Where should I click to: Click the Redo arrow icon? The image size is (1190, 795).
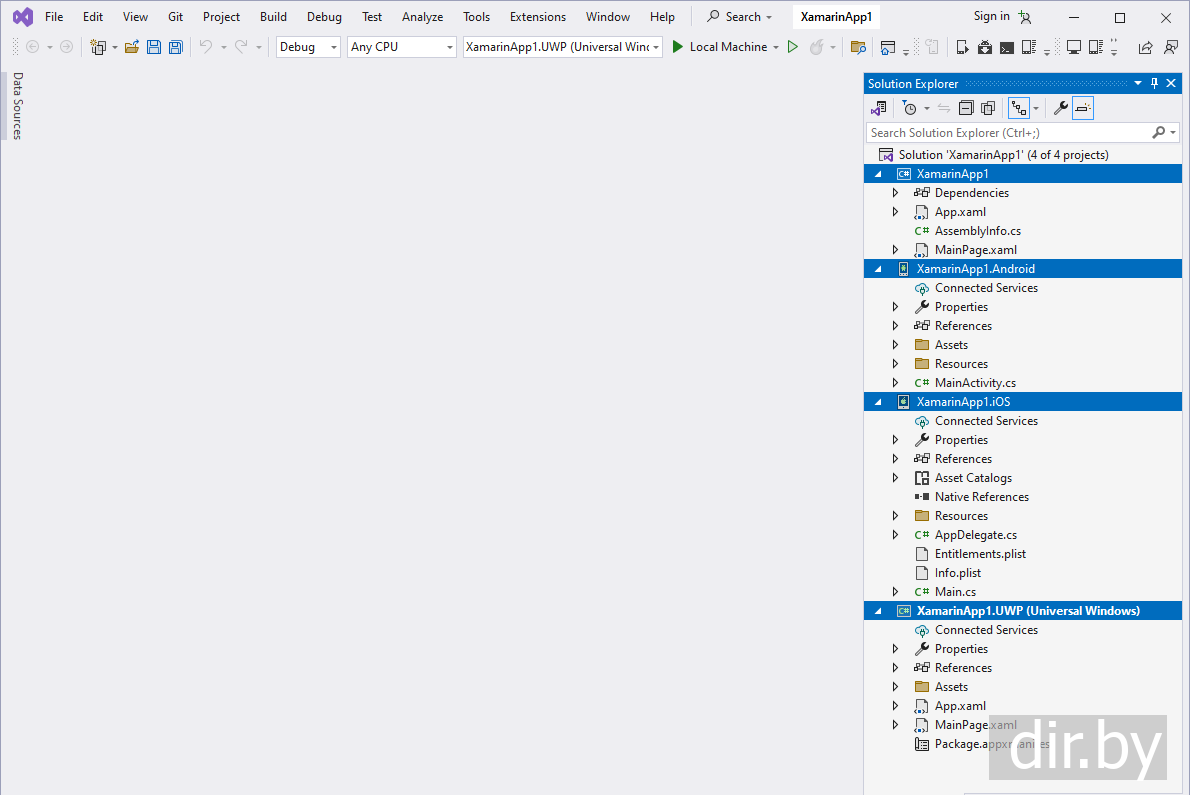click(241, 47)
